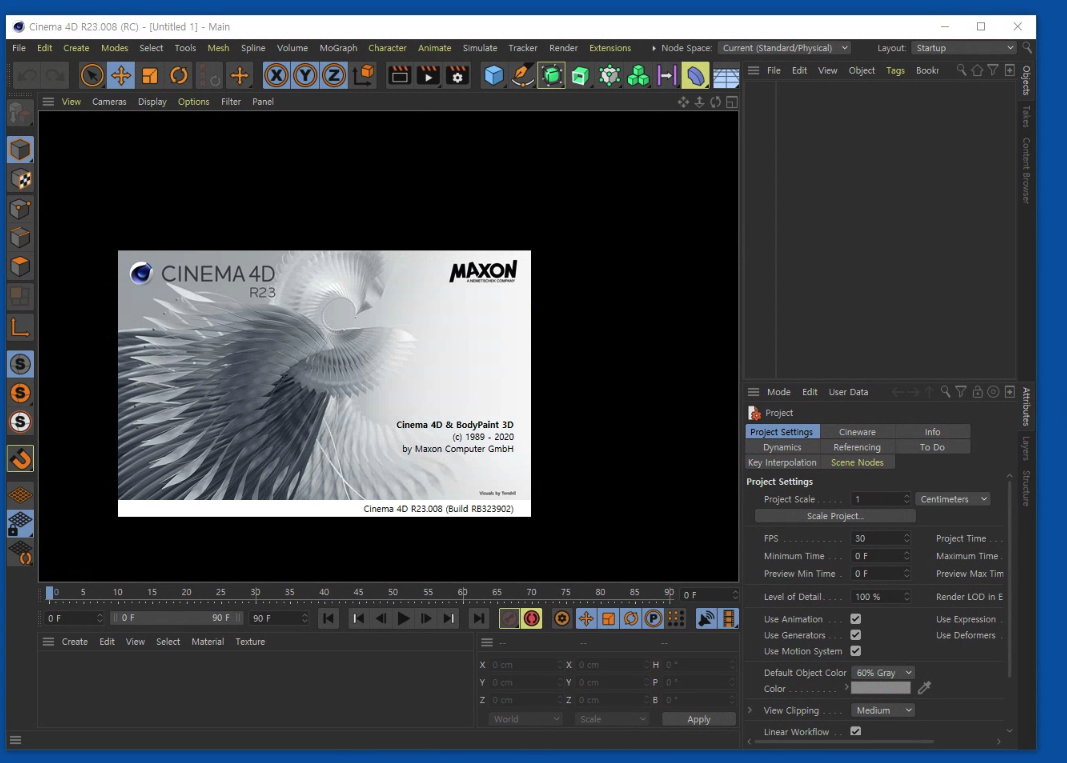This screenshot has height=763, width=1067.
Task: Open the World coordinate dropdown
Action: (525, 719)
